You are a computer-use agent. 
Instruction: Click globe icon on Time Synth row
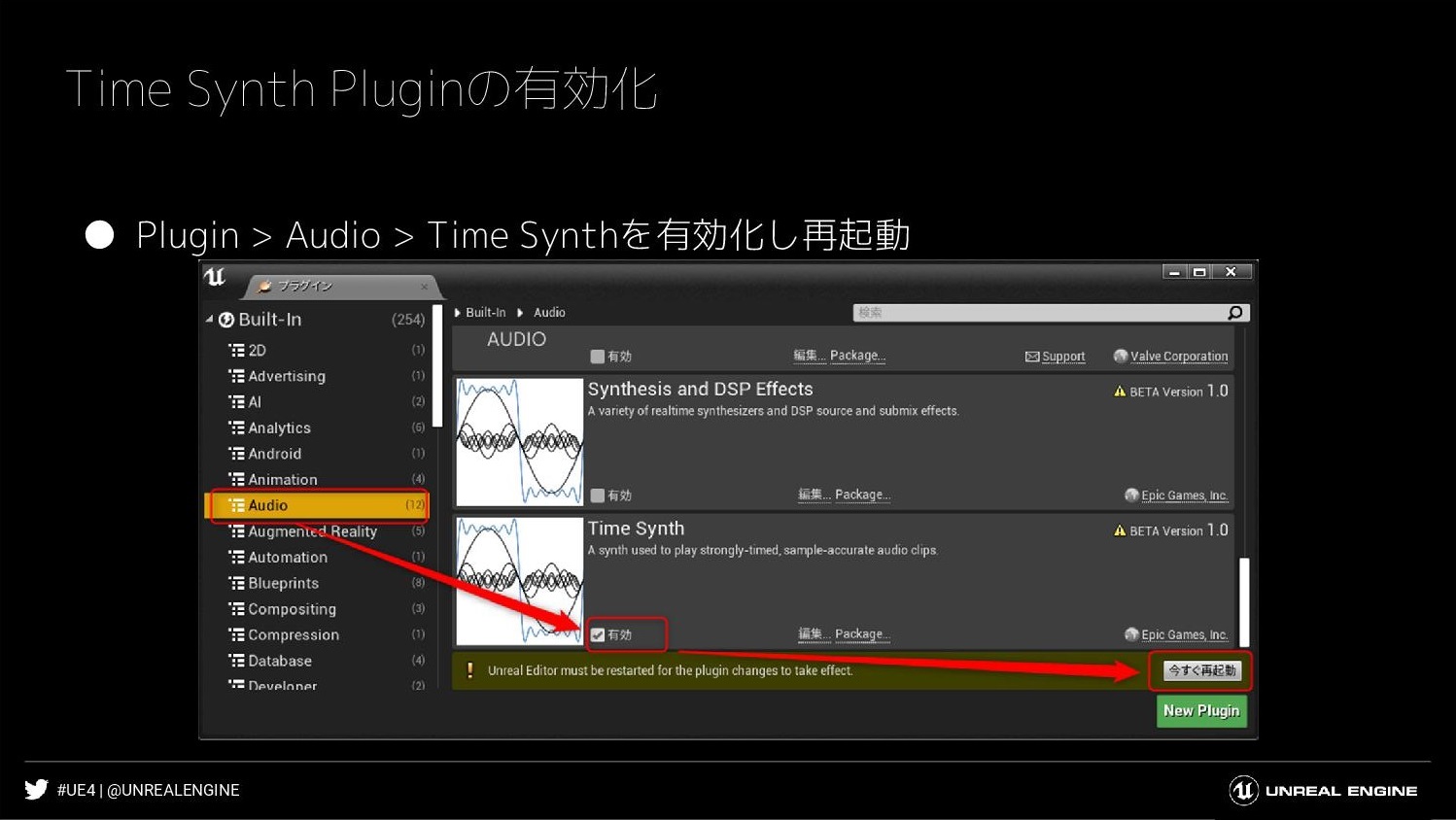pyautogui.click(x=1131, y=634)
